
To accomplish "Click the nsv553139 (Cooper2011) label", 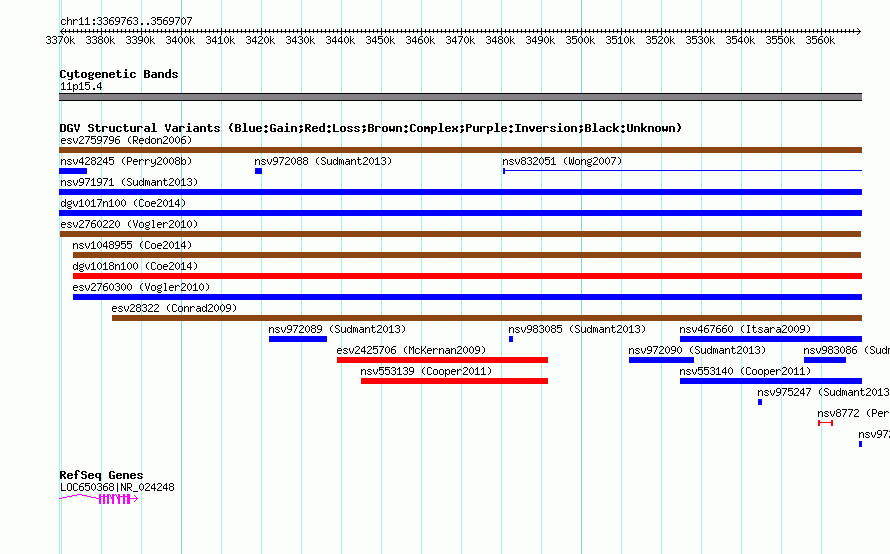I will (x=426, y=371).
